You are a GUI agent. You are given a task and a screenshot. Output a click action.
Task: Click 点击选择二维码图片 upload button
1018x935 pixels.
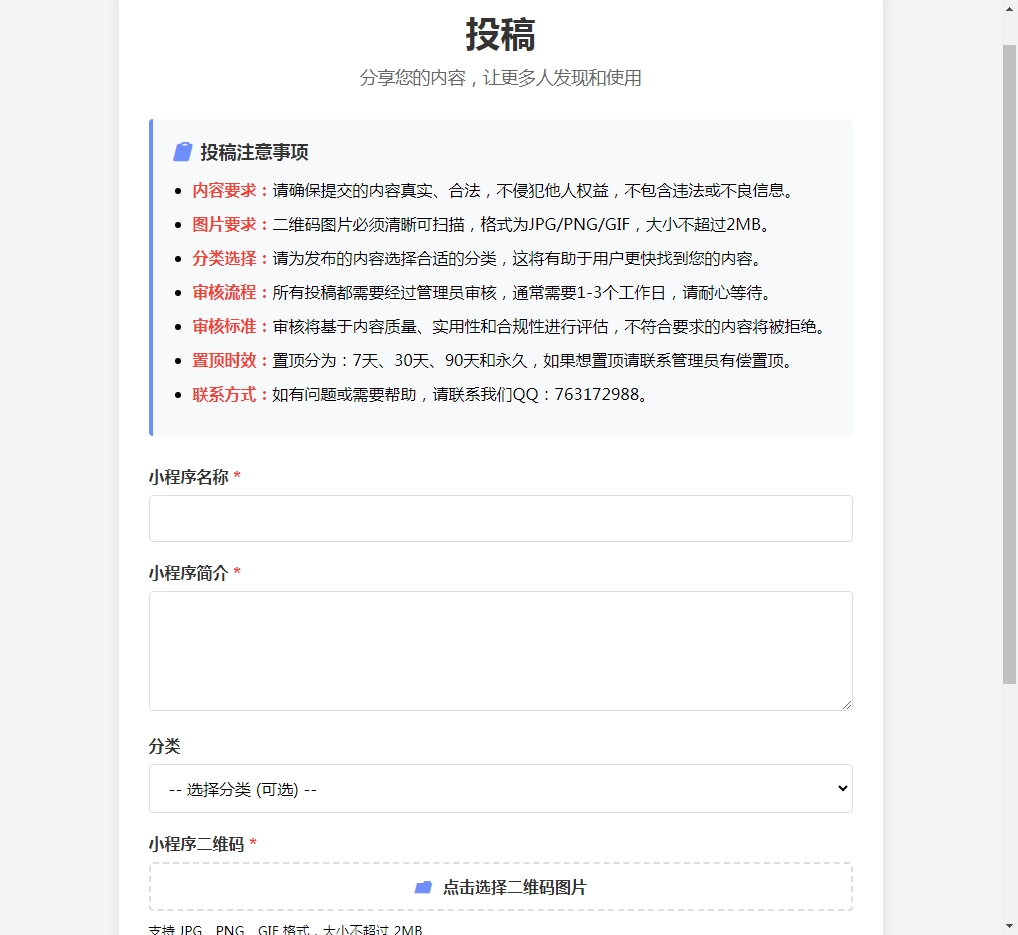[x=500, y=885]
